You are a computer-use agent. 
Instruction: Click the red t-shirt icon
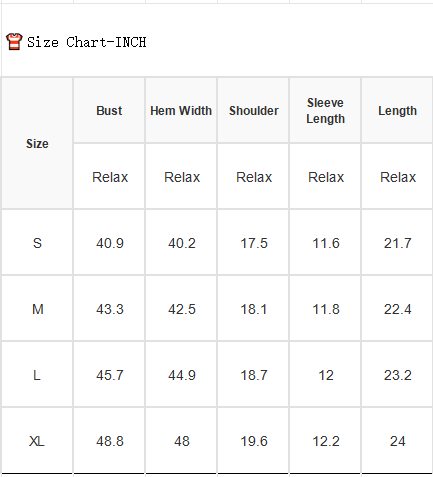pyautogui.click(x=14, y=42)
